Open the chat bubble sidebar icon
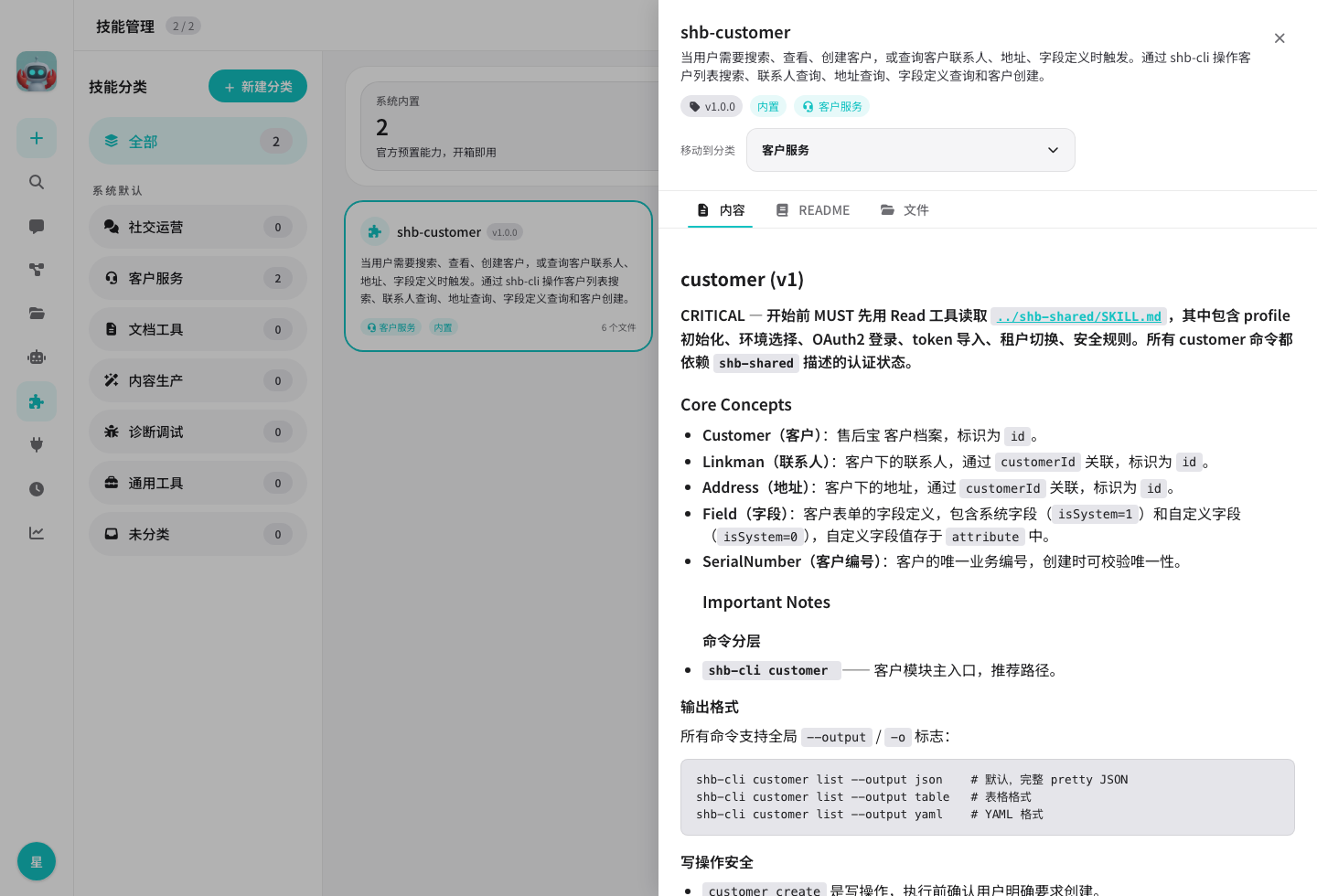 click(37, 226)
